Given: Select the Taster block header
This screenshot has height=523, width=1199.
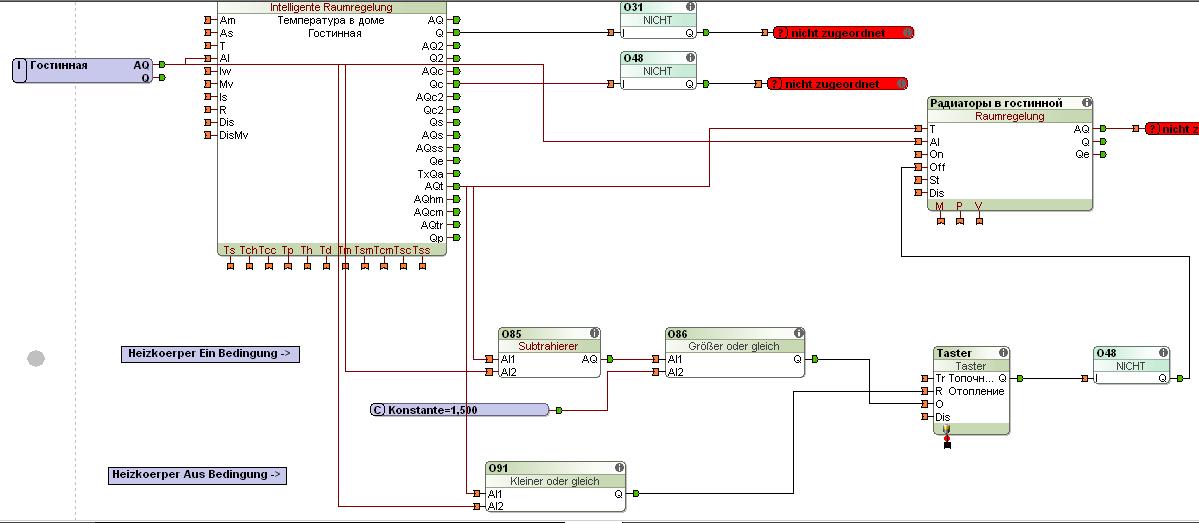Looking at the screenshot, I should 972,353.
